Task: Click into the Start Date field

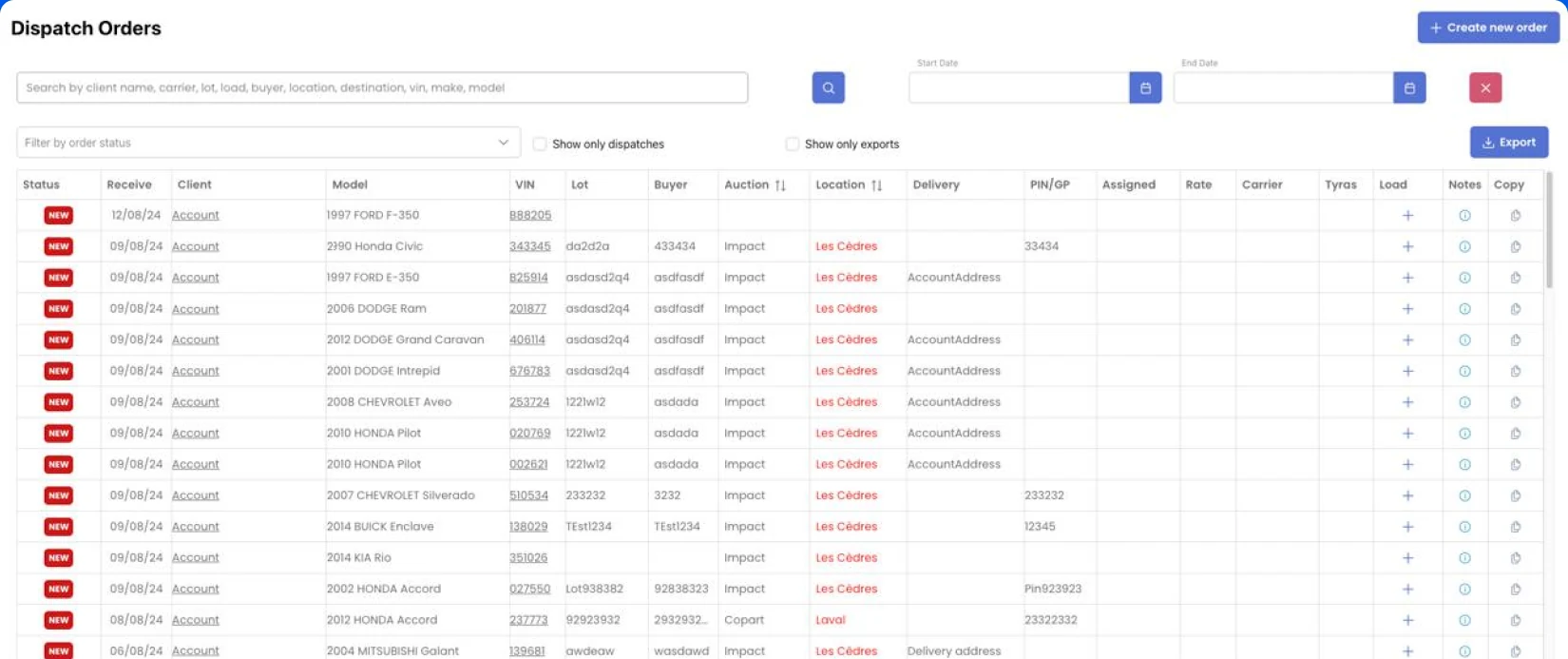Action: click(x=1019, y=87)
